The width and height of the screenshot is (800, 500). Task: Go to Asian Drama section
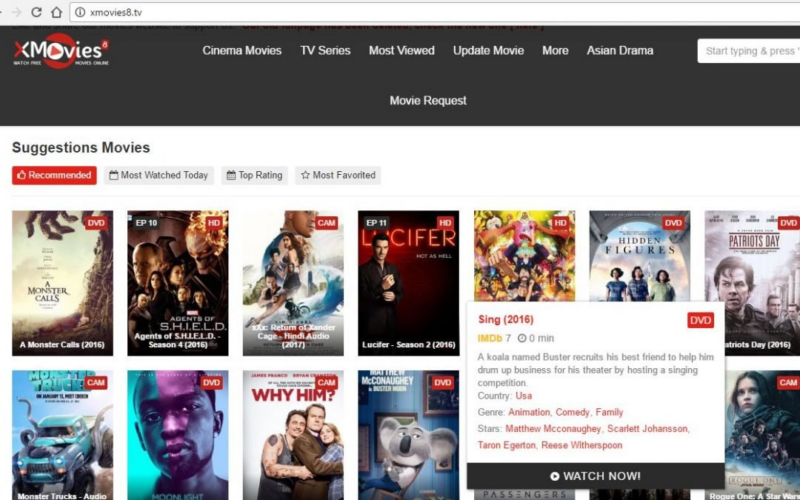pyautogui.click(x=620, y=51)
